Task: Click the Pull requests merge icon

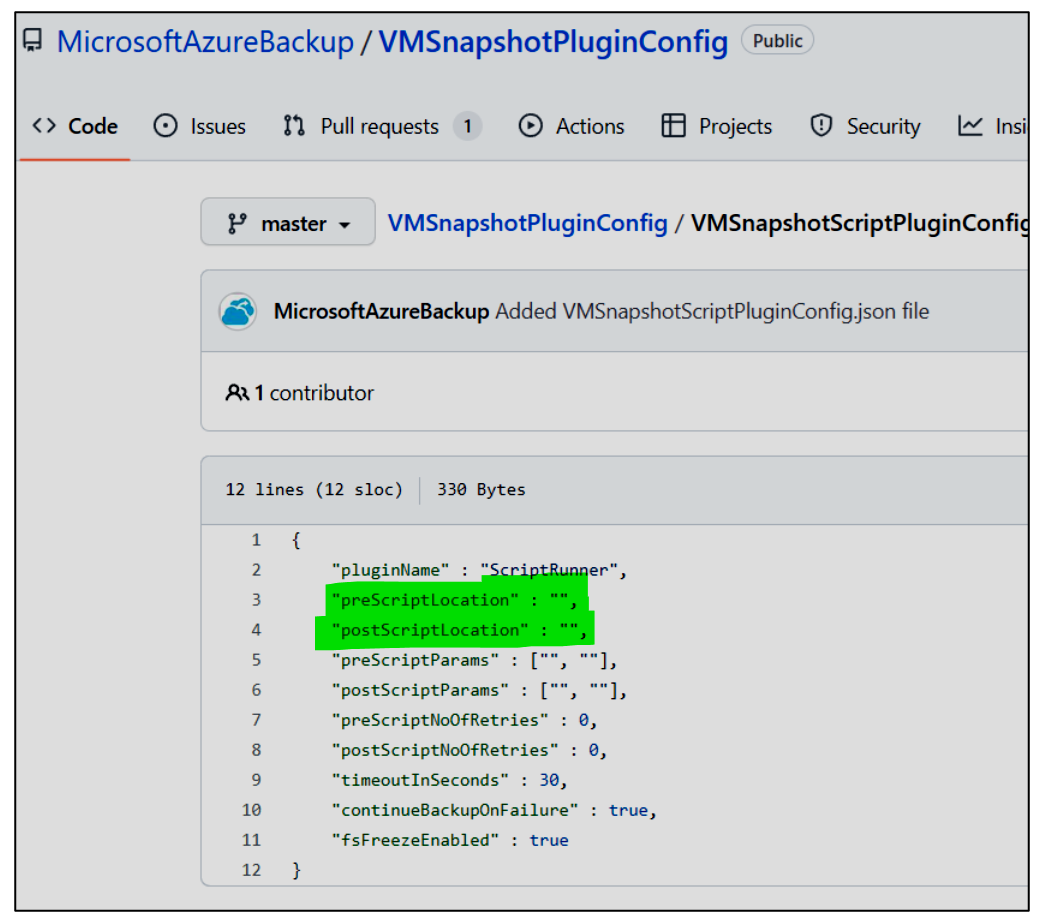Action: click(x=293, y=125)
